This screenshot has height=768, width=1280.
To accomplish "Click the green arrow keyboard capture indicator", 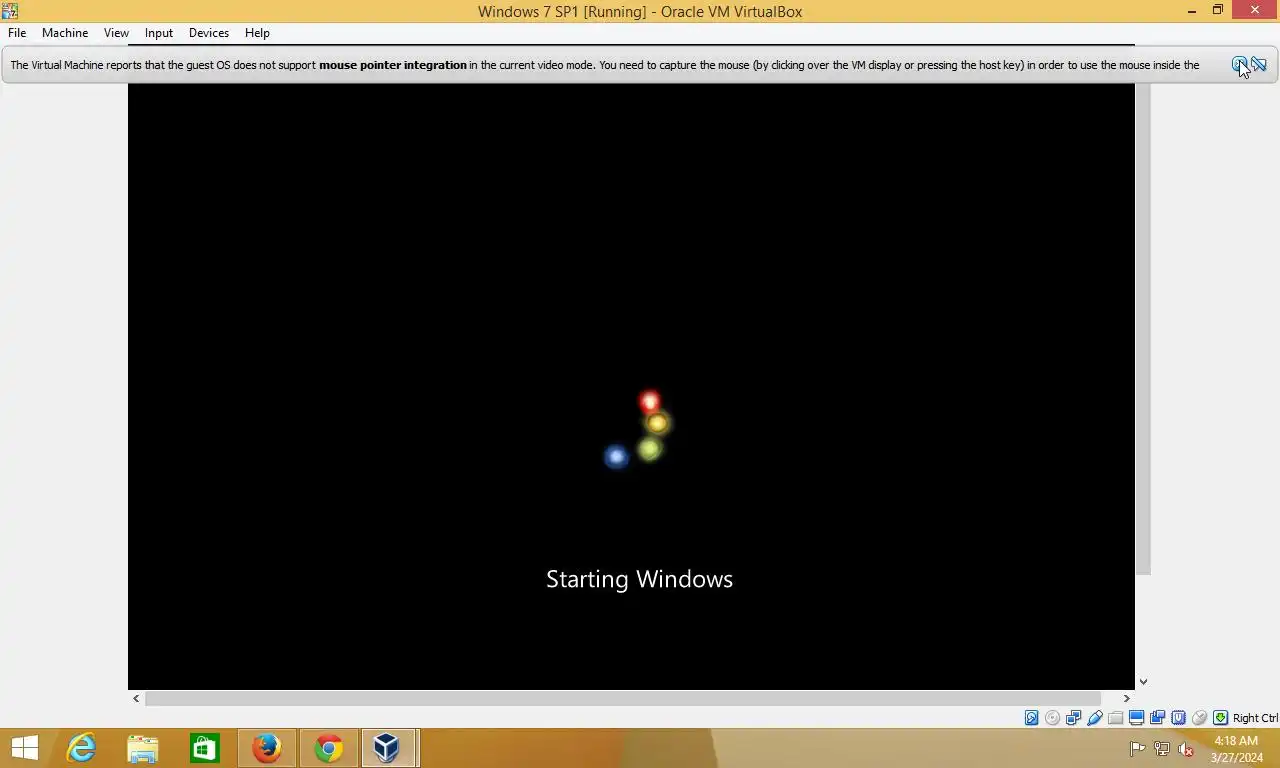I will (1220, 718).
